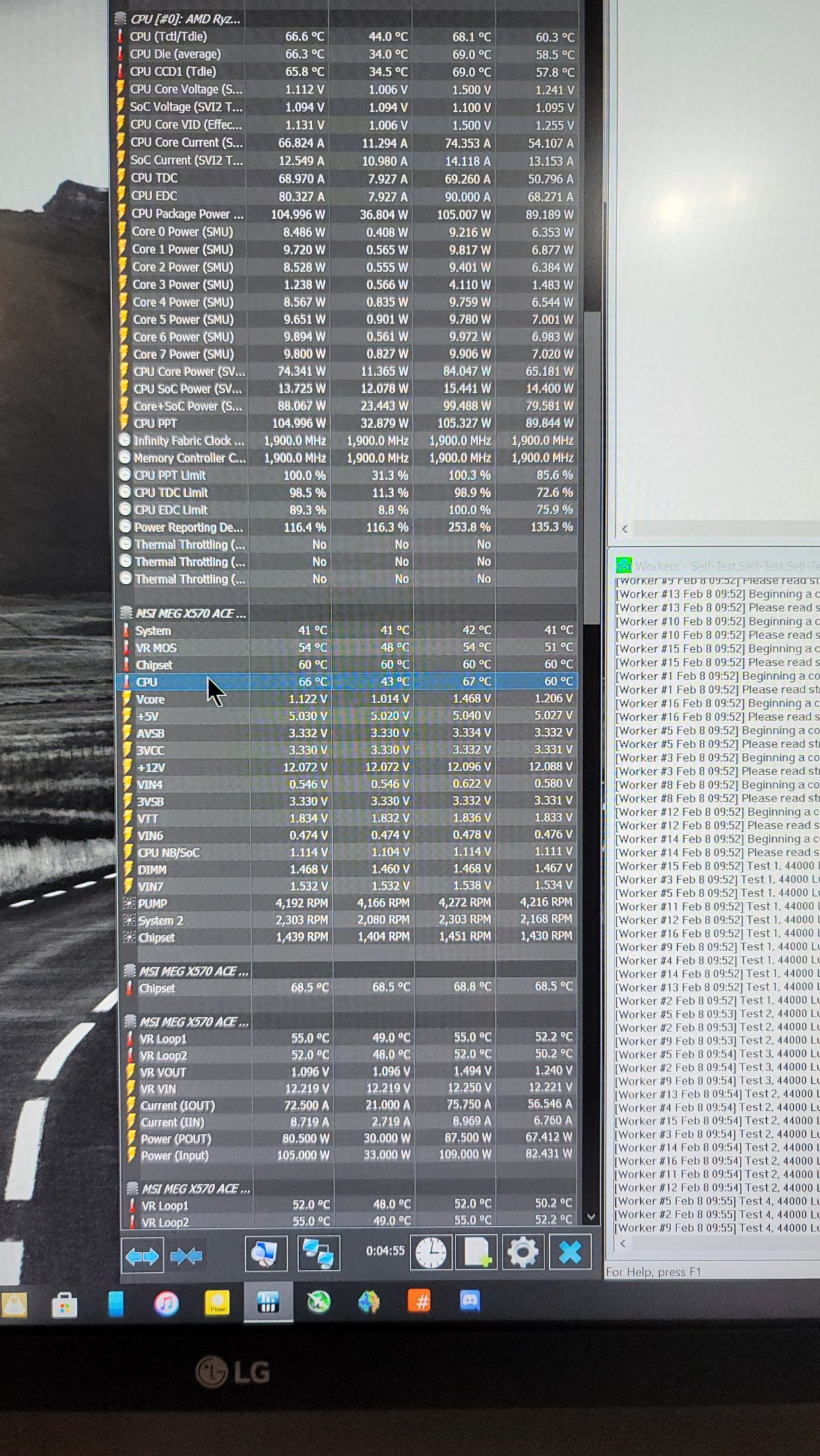Select the CPU EDC Limit row
The width and height of the screenshot is (820, 1456).
[346, 510]
